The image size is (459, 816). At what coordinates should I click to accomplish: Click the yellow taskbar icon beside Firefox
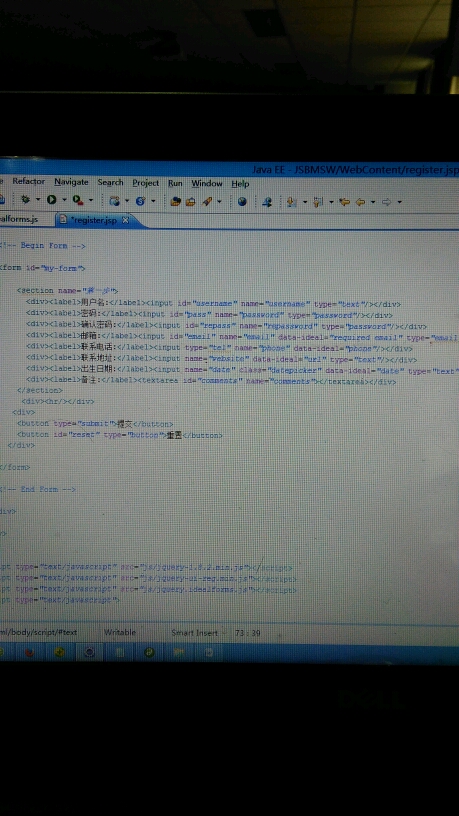[x=59, y=652]
